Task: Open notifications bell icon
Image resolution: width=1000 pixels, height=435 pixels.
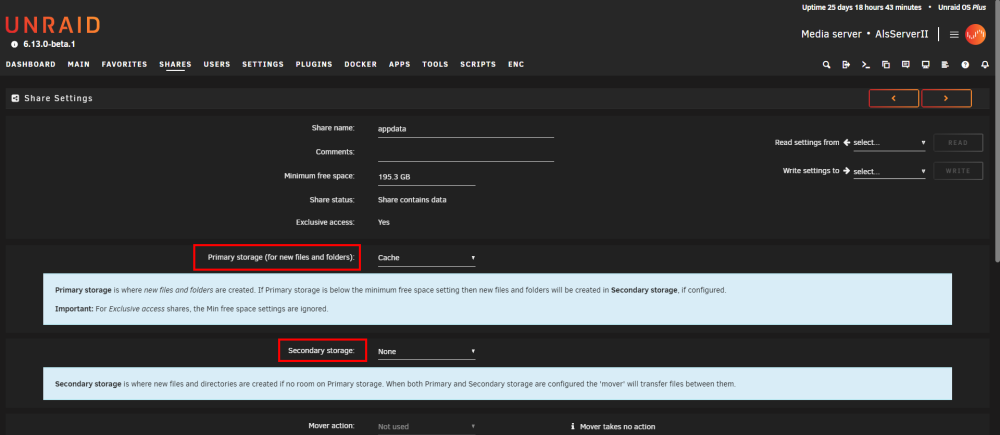Action: click(x=985, y=64)
